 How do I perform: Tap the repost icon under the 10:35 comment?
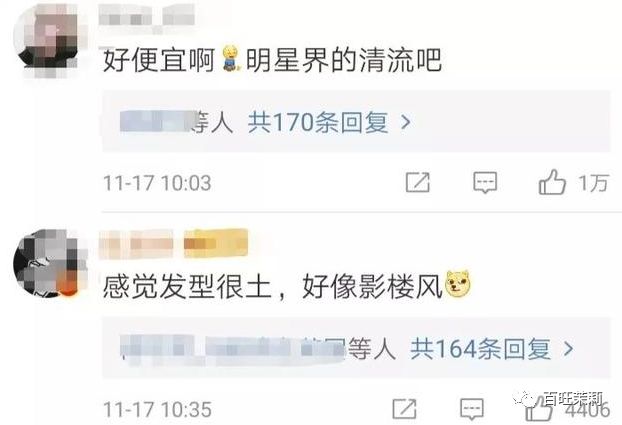coord(404,409)
